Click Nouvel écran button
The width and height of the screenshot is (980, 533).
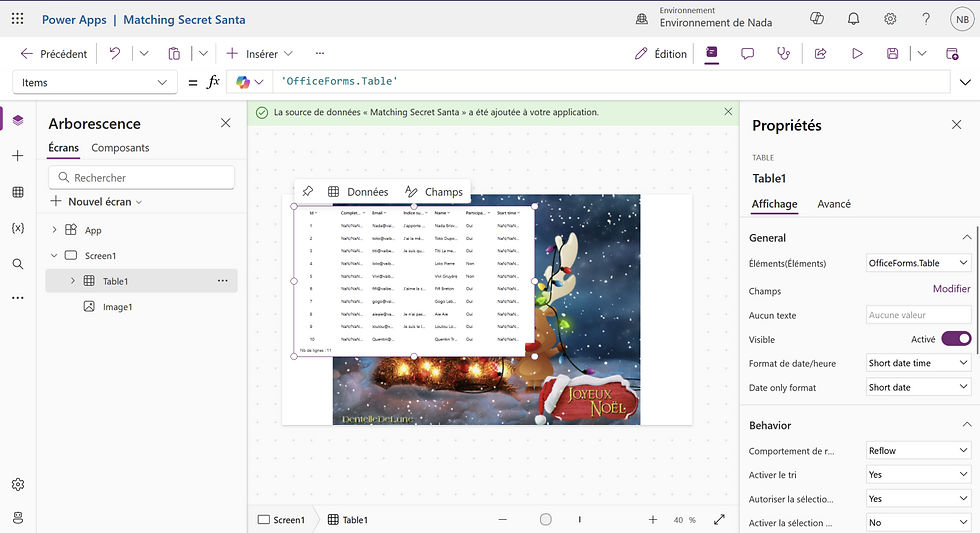pyautogui.click(x=96, y=202)
